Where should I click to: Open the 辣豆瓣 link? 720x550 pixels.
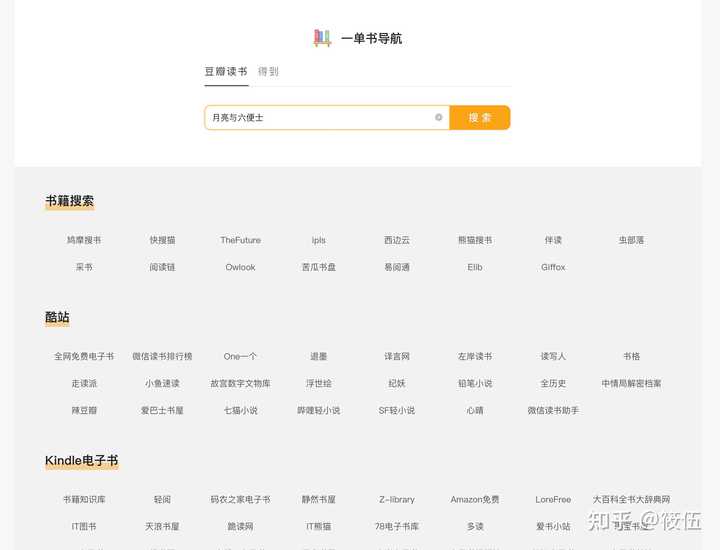[x=84, y=410]
